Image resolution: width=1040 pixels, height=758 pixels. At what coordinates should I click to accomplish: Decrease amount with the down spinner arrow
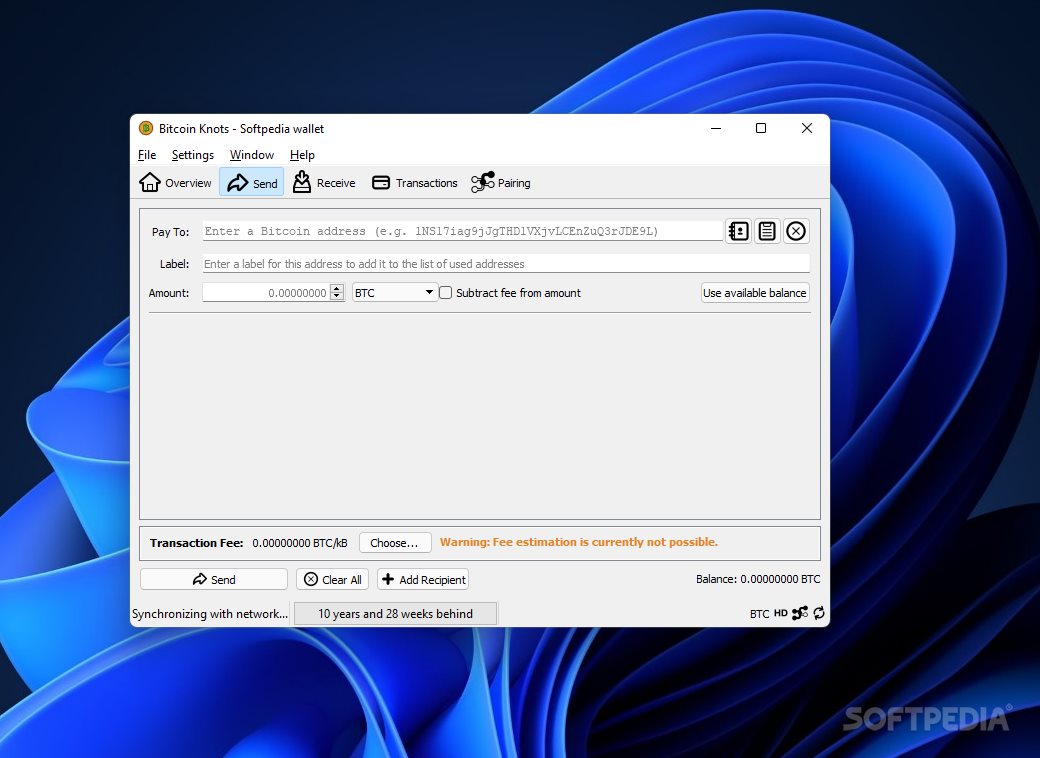(337, 296)
